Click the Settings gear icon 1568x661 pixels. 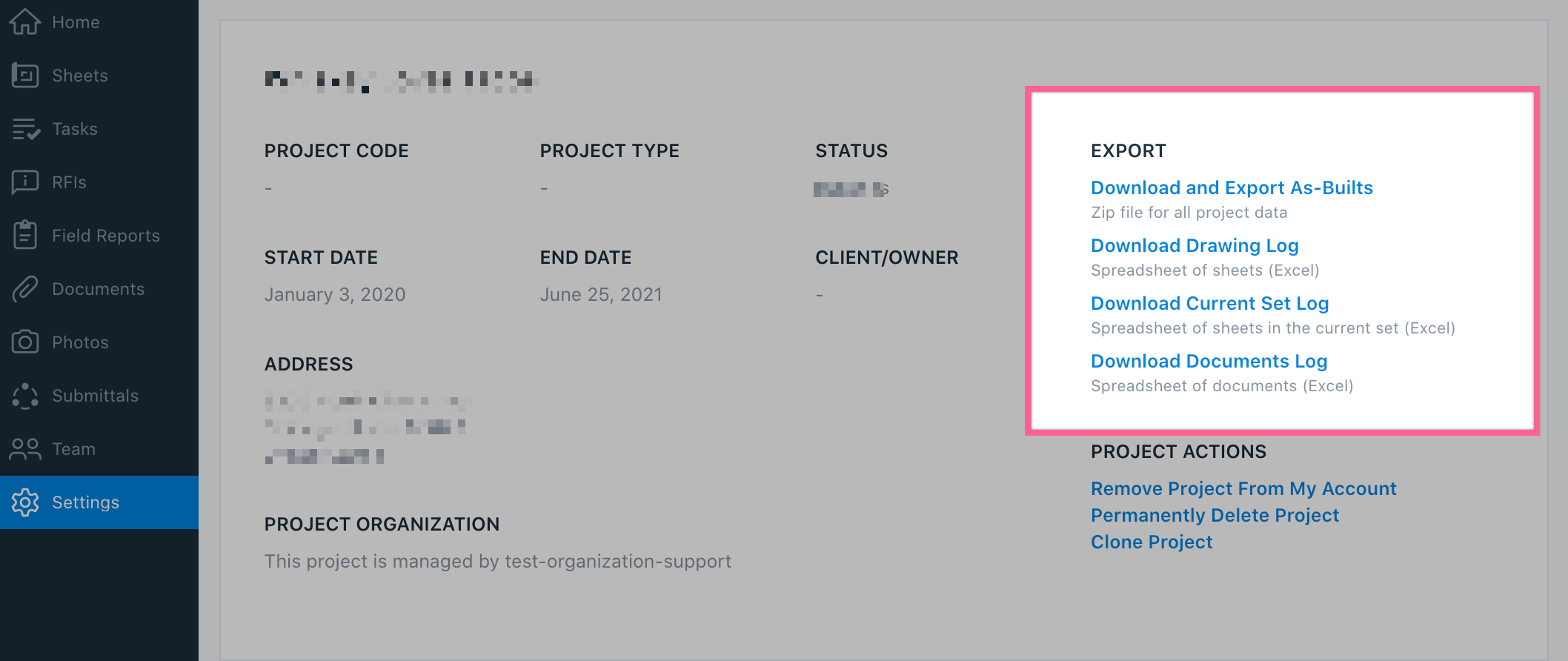pyautogui.click(x=25, y=502)
